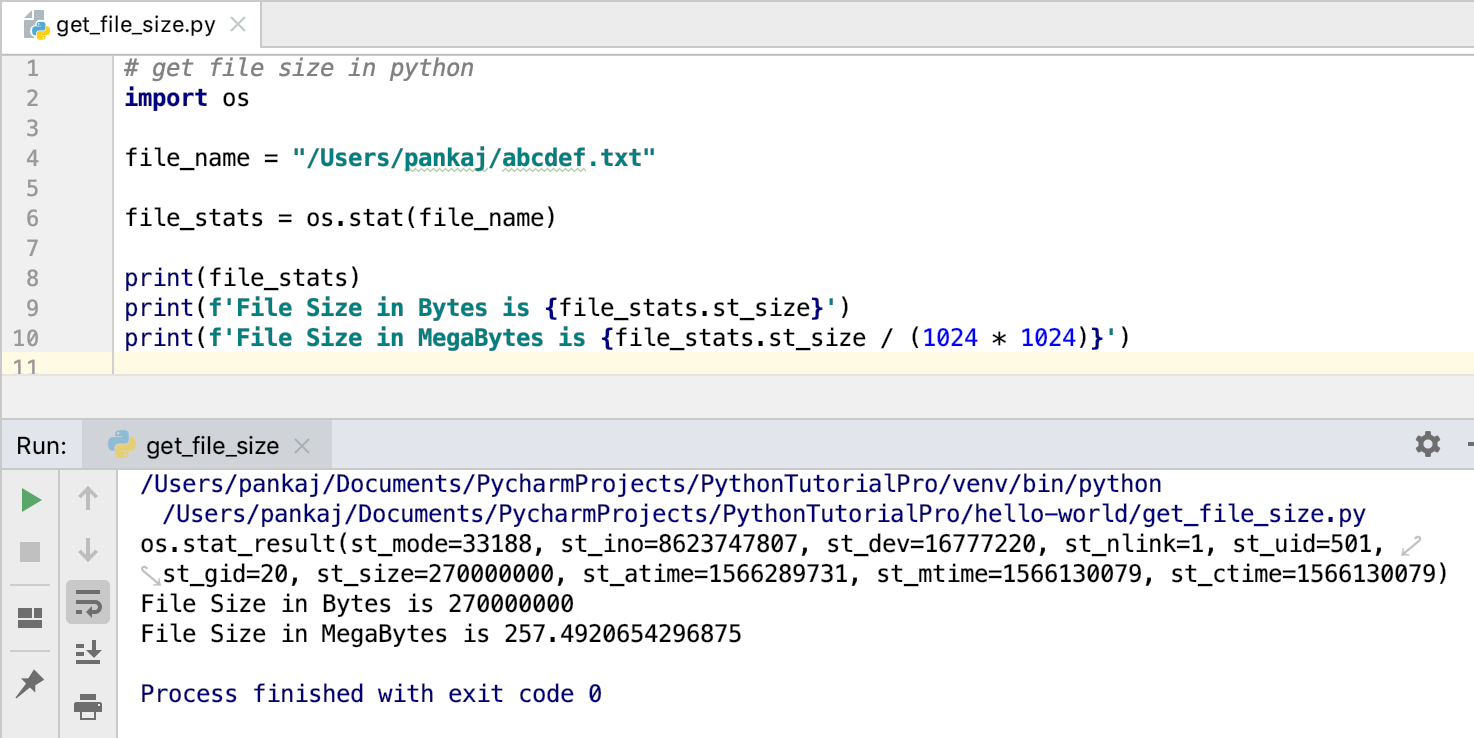Pin the Run tool window

[x=29, y=684]
